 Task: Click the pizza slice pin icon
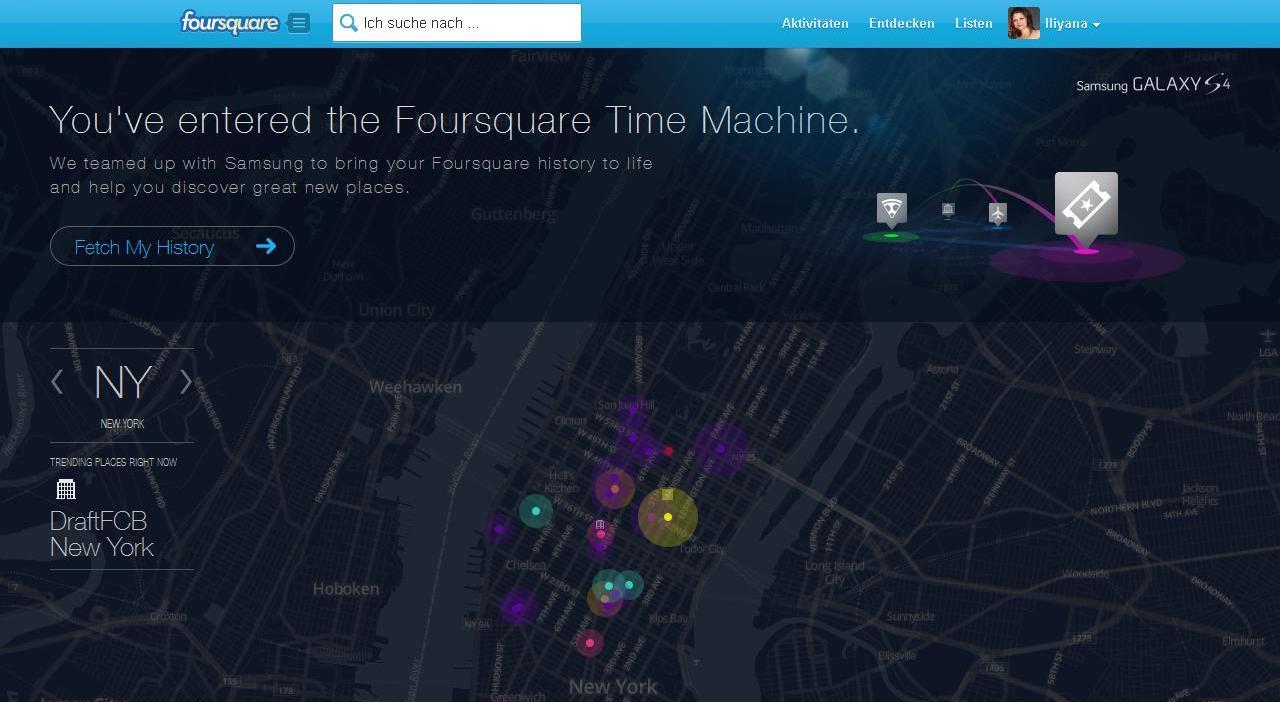pyautogui.click(x=892, y=211)
